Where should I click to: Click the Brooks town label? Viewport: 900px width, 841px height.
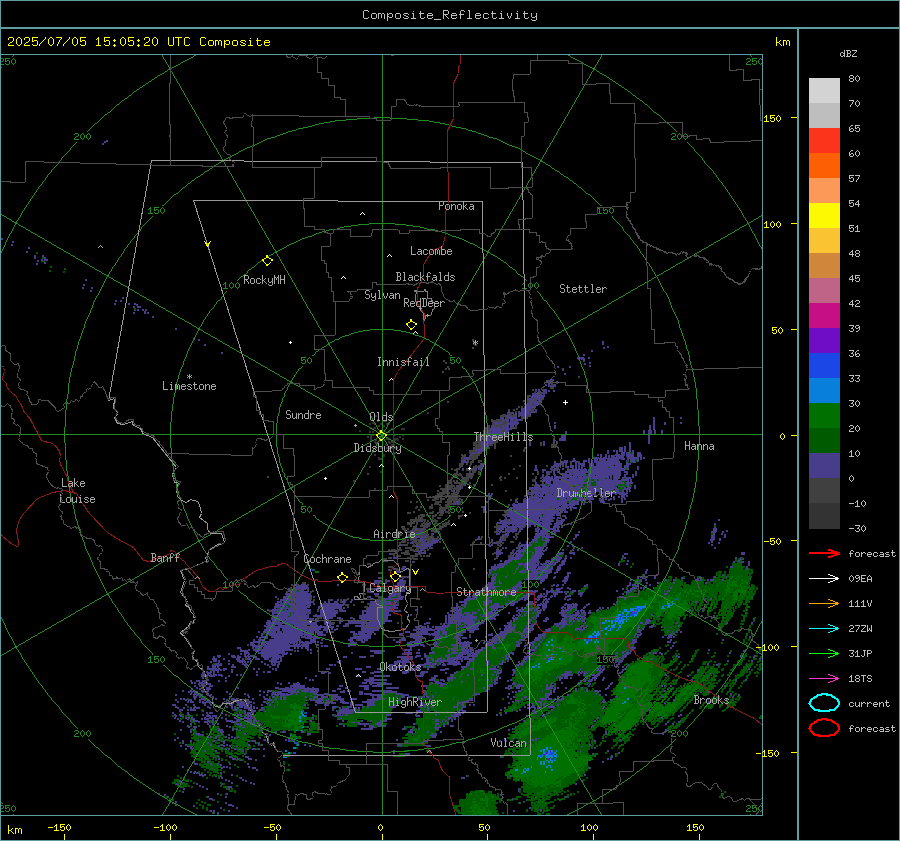point(711,700)
